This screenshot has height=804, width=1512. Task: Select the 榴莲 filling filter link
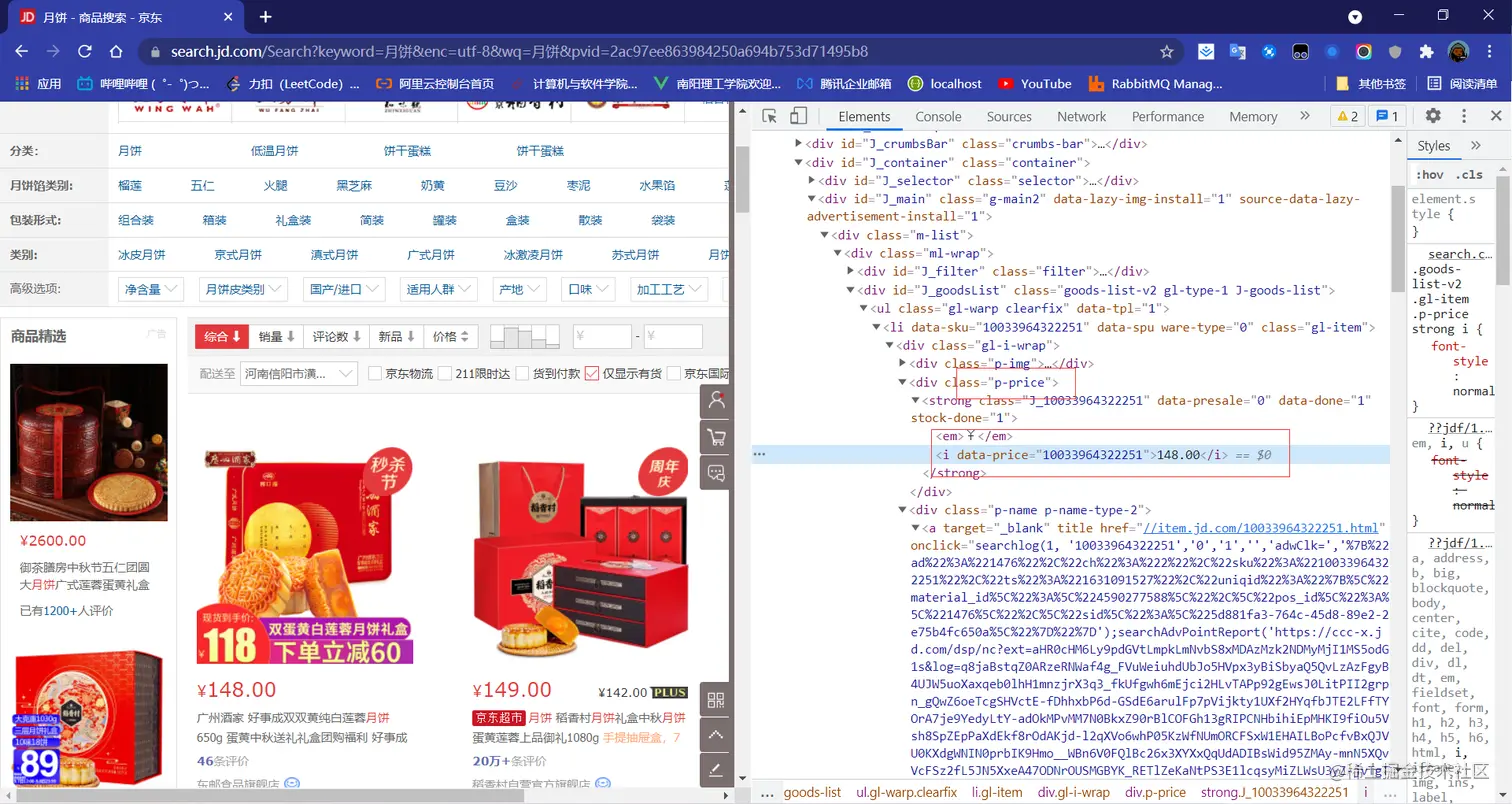point(130,185)
